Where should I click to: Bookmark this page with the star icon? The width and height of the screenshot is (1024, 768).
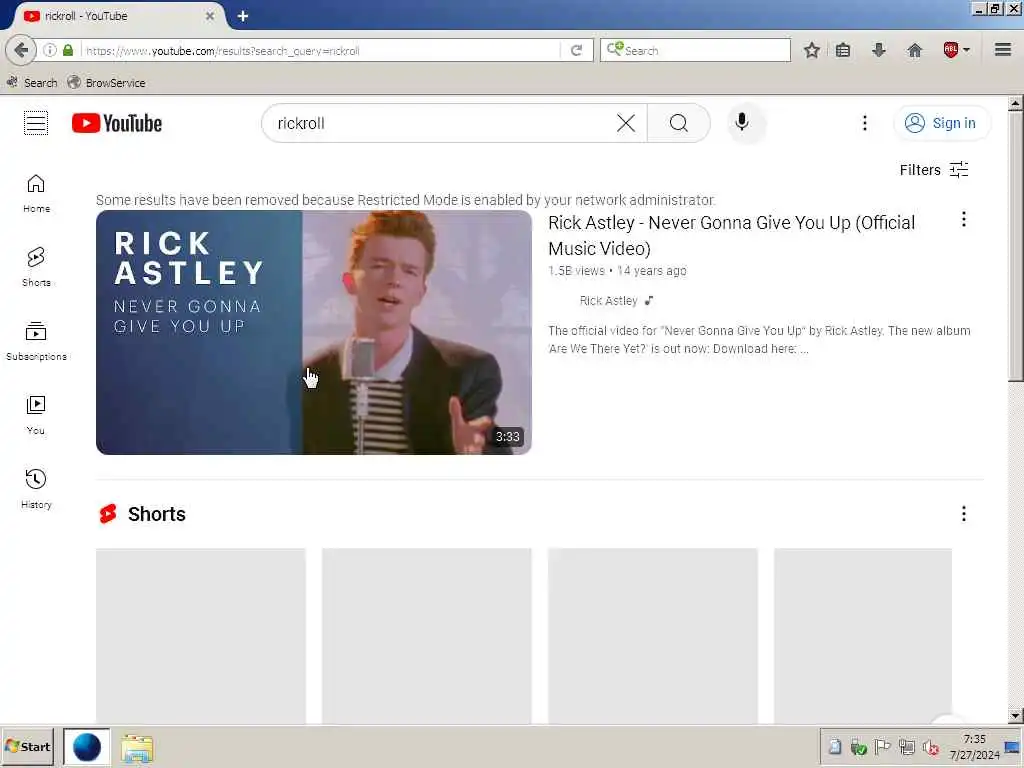812,50
